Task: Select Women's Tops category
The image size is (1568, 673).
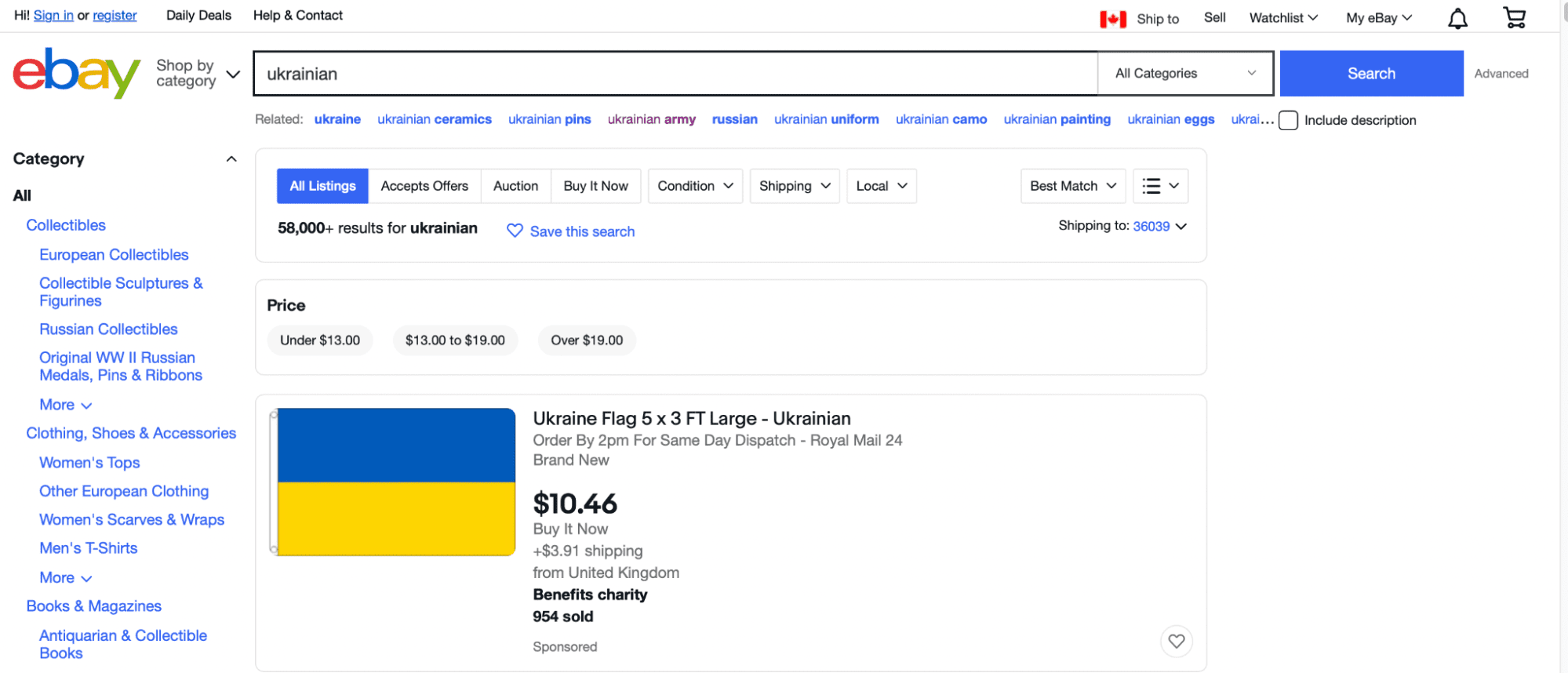Action: [89, 463]
